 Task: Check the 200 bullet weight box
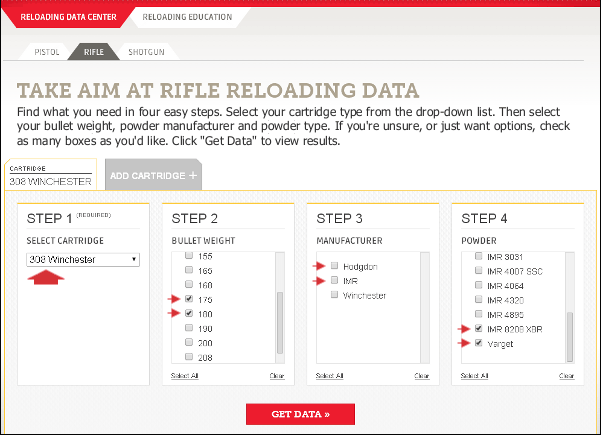point(189,342)
